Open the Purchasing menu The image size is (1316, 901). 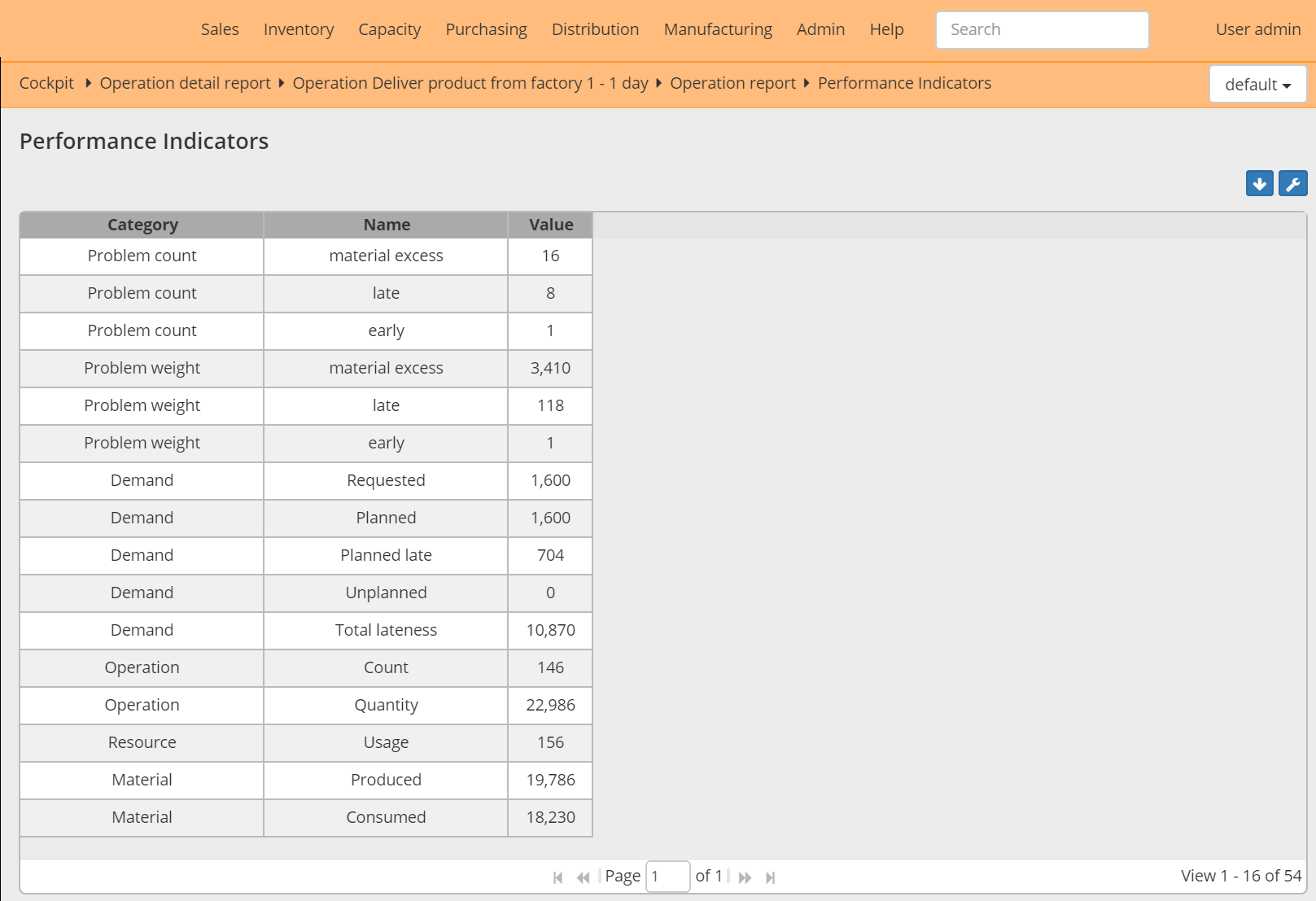click(x=485, y=29)
